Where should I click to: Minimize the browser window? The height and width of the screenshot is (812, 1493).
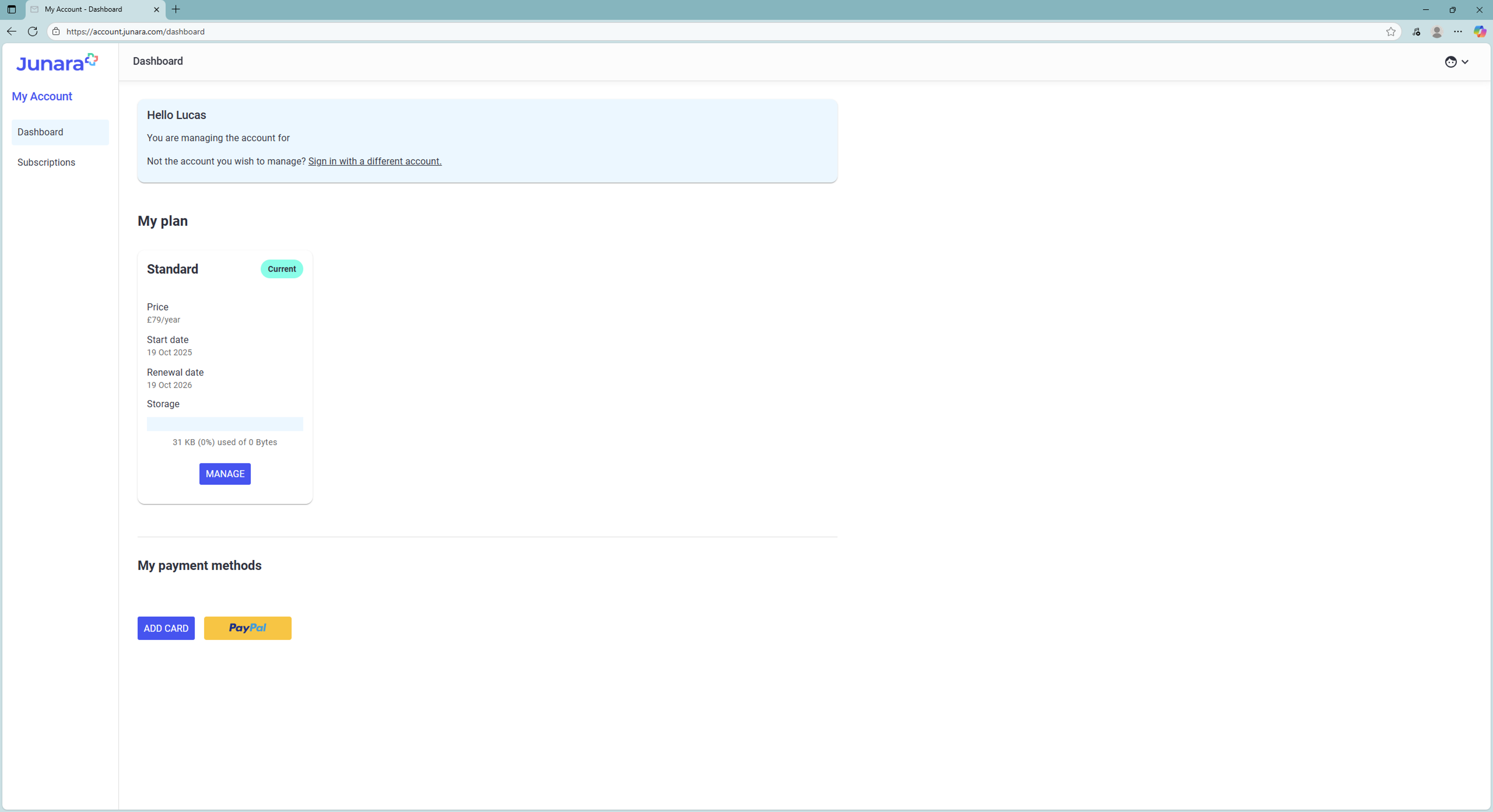(x=1426, y=9)
